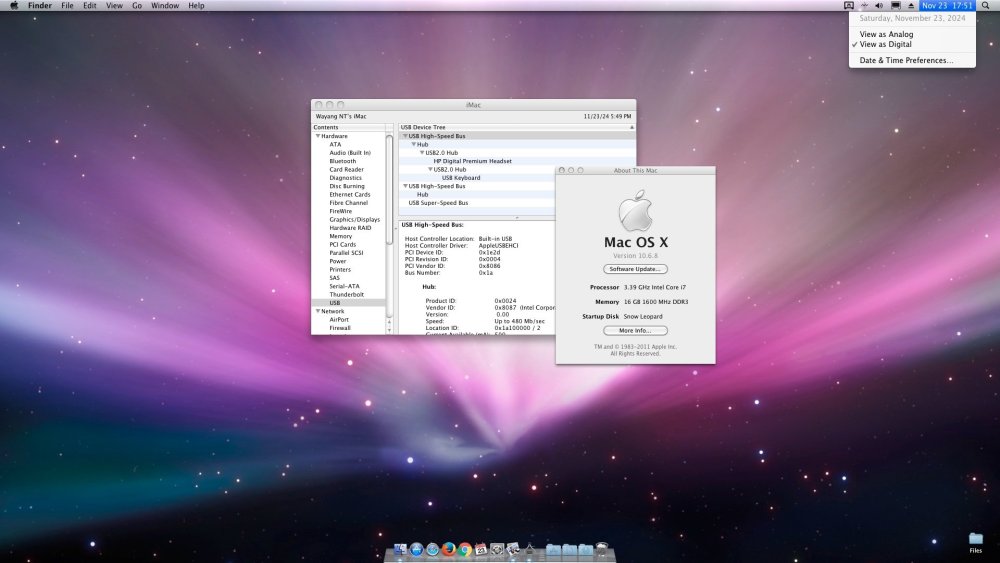
Task: Open the clock showing Nov 23 17:51
Action: point(947,5)
